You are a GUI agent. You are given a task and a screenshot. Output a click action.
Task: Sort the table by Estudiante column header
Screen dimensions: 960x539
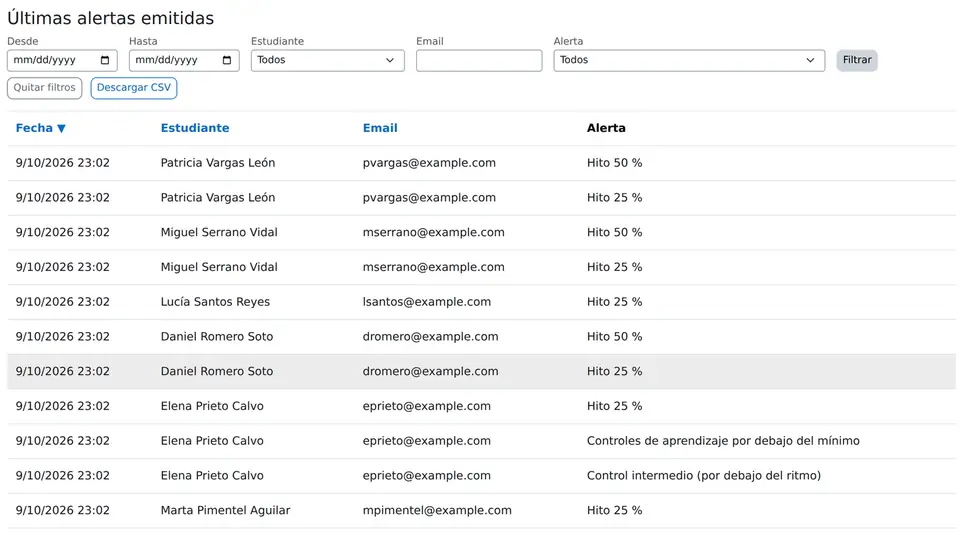coord(195,128)
